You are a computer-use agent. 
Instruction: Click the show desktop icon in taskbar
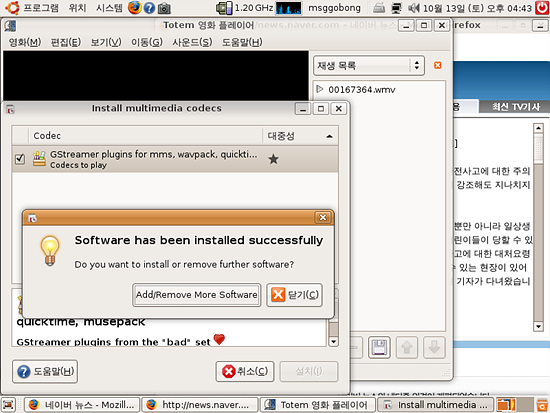click(x=8, y=405)
